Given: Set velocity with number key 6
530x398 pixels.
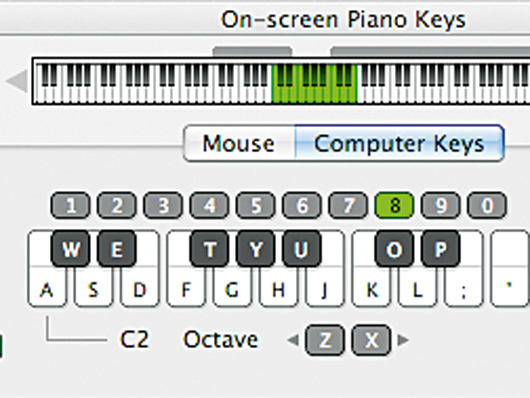Looking at the screenshot, I should pyautogui.click(x=302, y=205).
